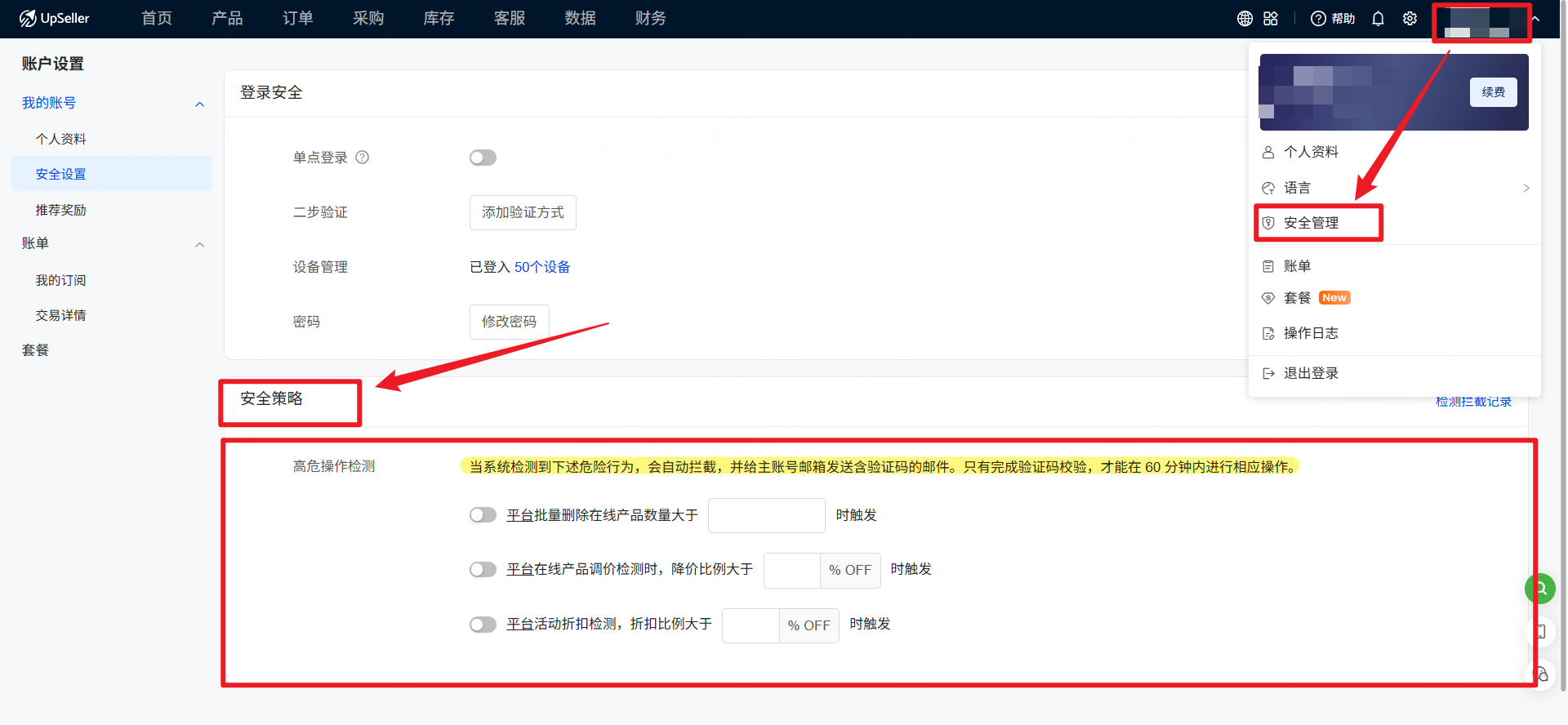Click the globe language icon in header

pos(1245,19)
